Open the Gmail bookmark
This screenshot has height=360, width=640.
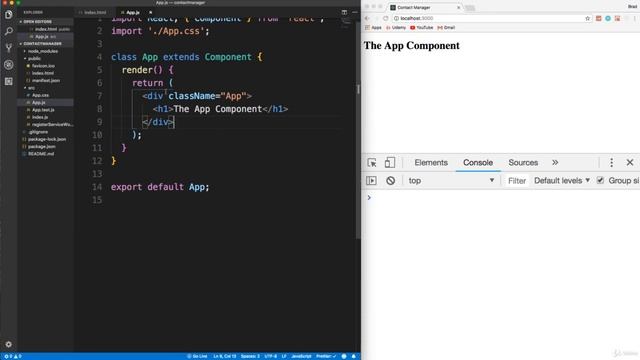pyautogui.click(x=446, y=27)
